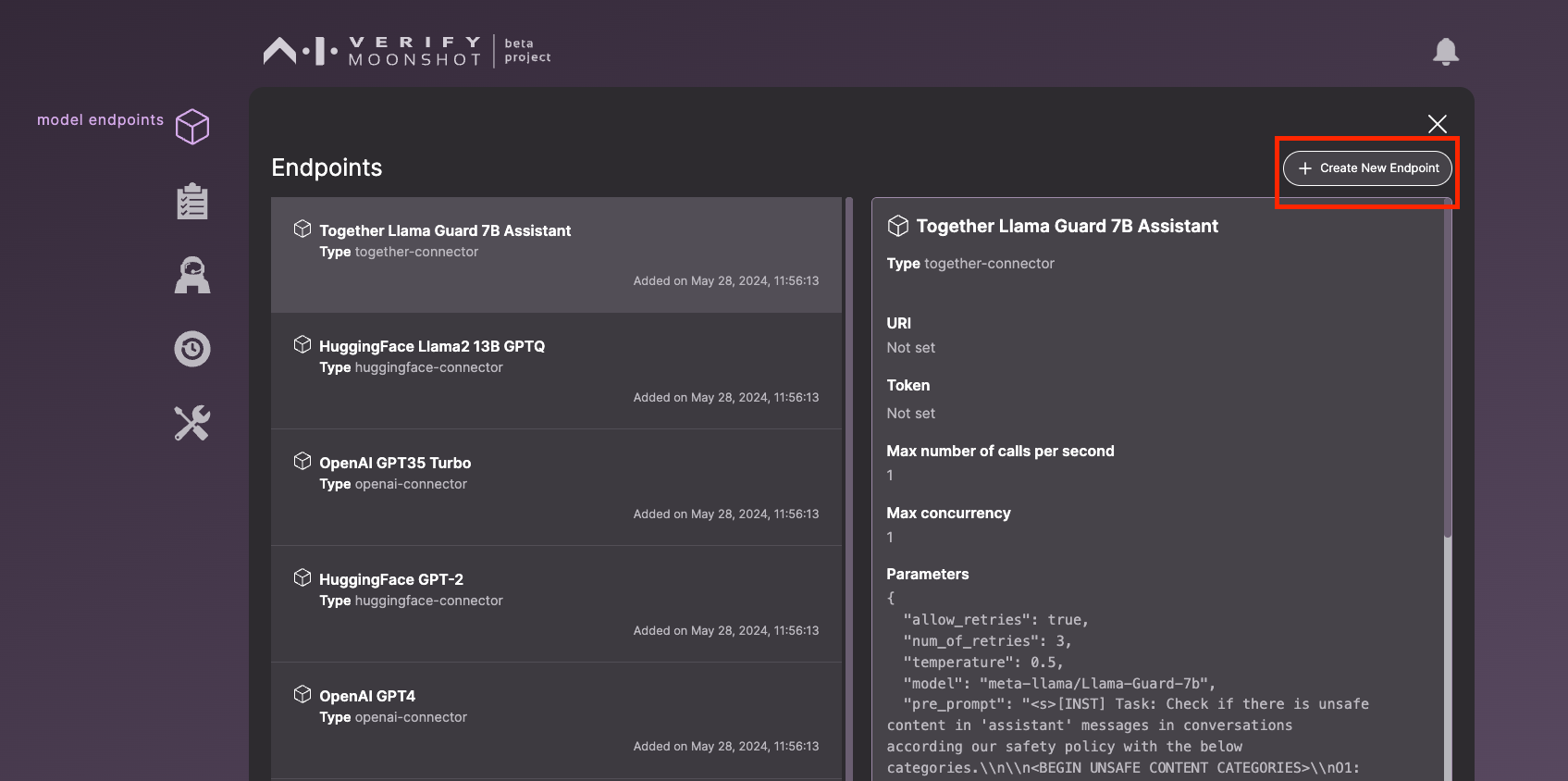Click the added date of OpenAI GPT35 Turbo

pos(726,514)
